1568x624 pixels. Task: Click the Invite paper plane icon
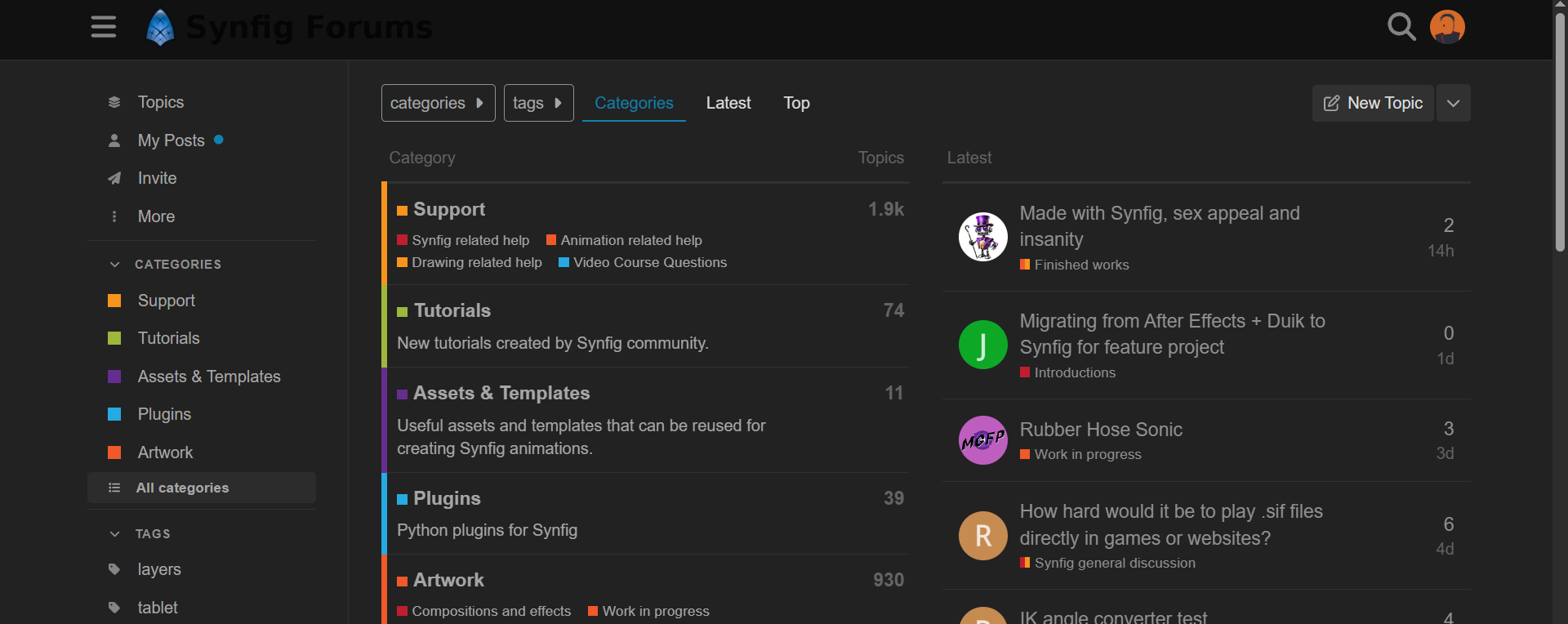pos(114,178)
